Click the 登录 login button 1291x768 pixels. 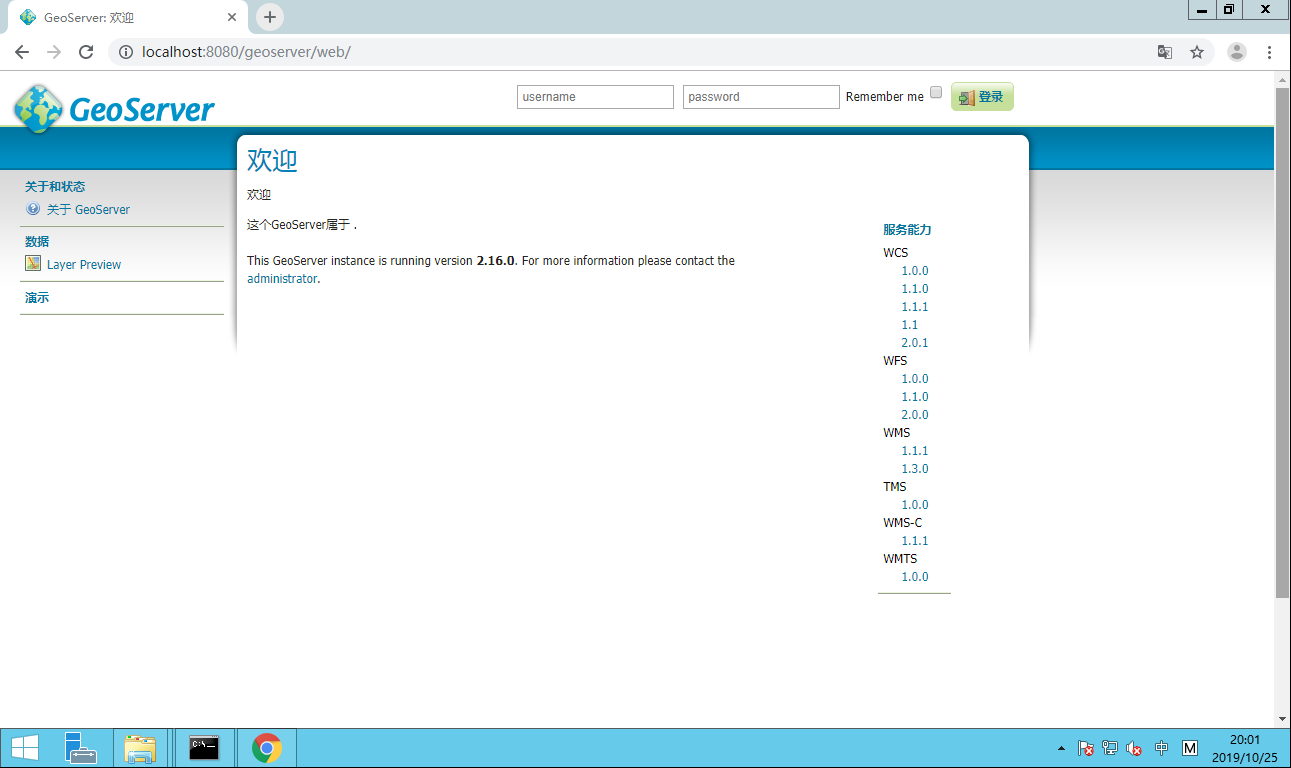982,97
